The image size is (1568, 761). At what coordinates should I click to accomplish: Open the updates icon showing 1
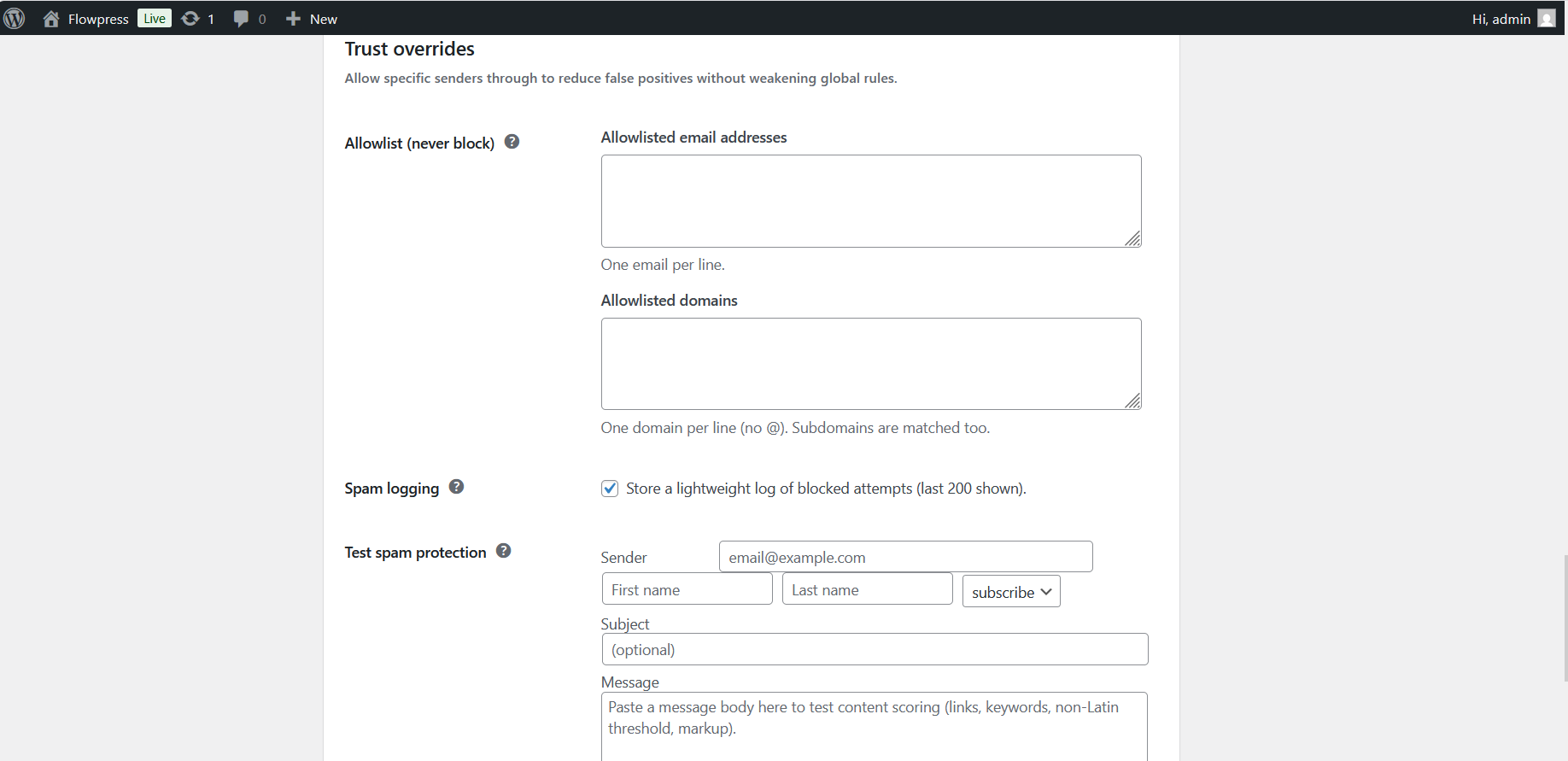[190, 19]
